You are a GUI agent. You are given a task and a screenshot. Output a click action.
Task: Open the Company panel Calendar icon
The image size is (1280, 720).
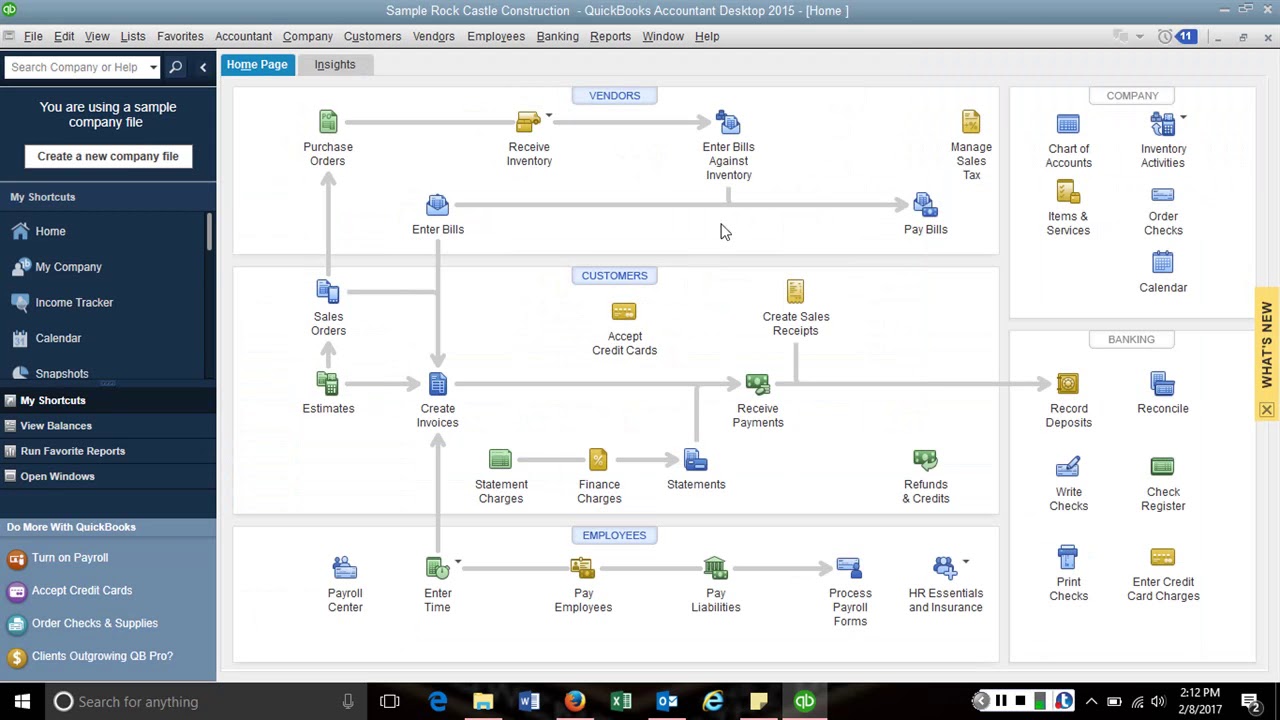coord(1162,262)
